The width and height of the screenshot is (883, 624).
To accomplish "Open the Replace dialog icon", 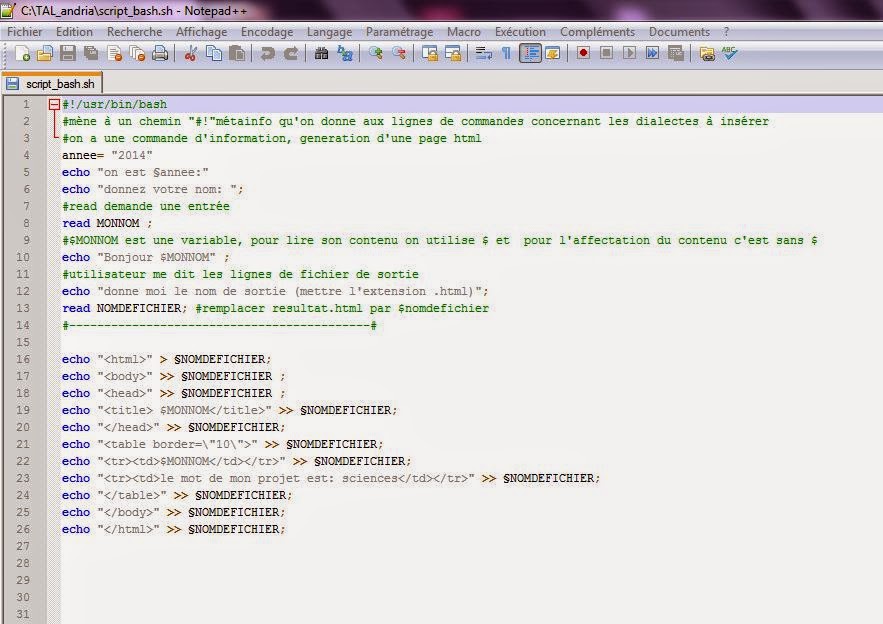I will click(x=345, y=54).
